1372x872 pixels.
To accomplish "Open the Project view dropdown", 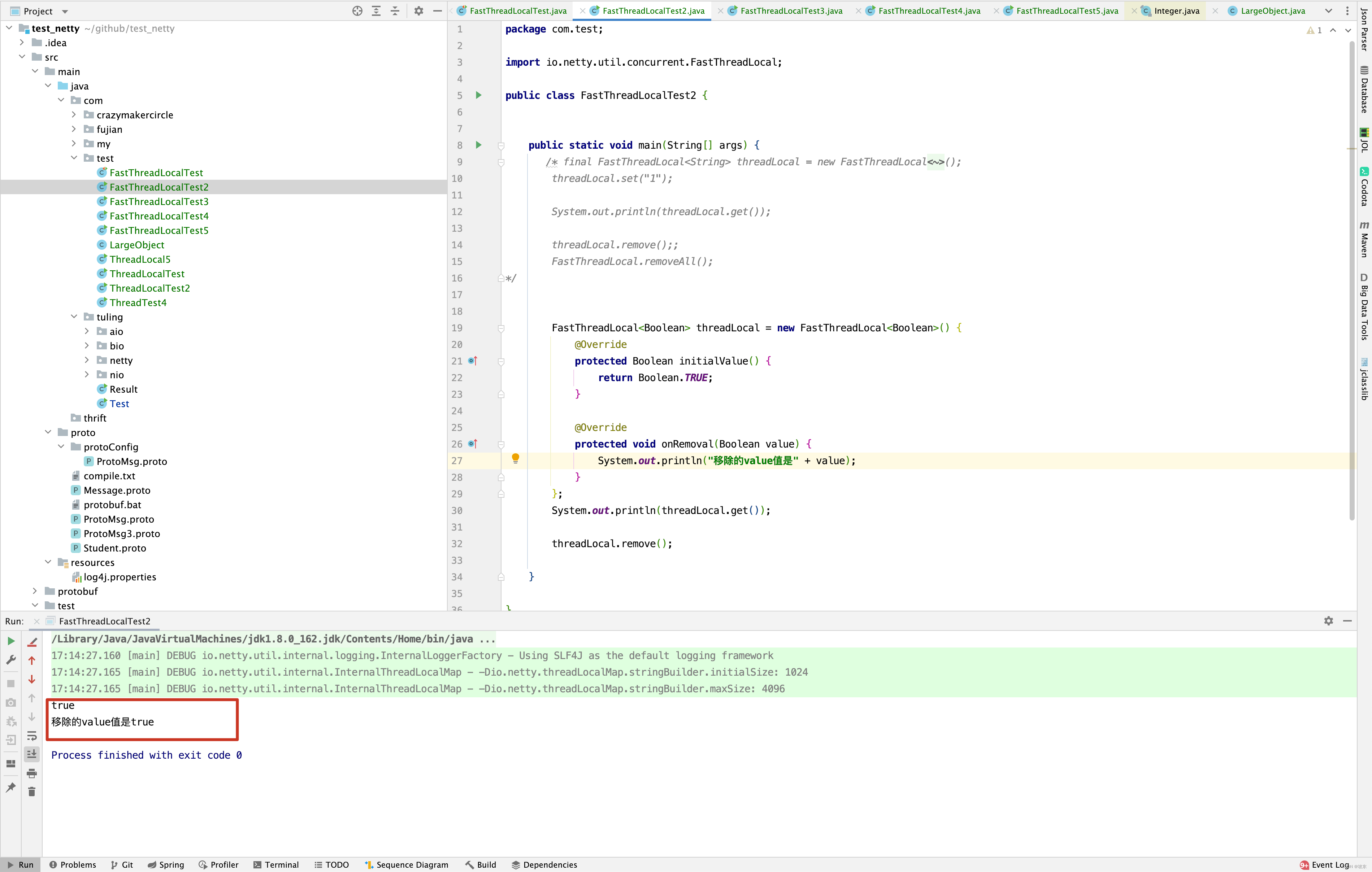I will 65,12.
